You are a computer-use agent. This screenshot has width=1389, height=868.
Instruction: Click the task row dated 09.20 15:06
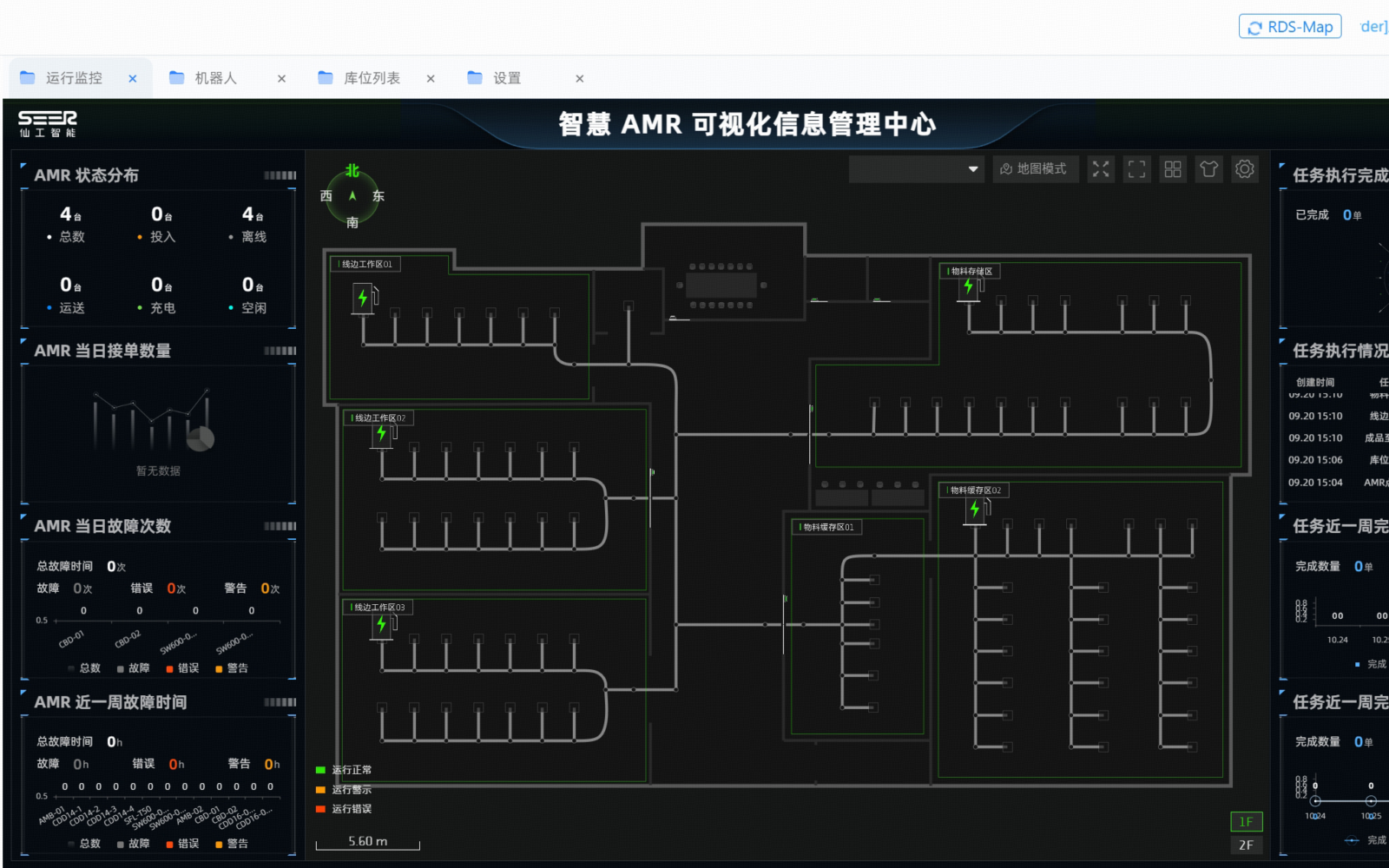[x=1338, y=460]
